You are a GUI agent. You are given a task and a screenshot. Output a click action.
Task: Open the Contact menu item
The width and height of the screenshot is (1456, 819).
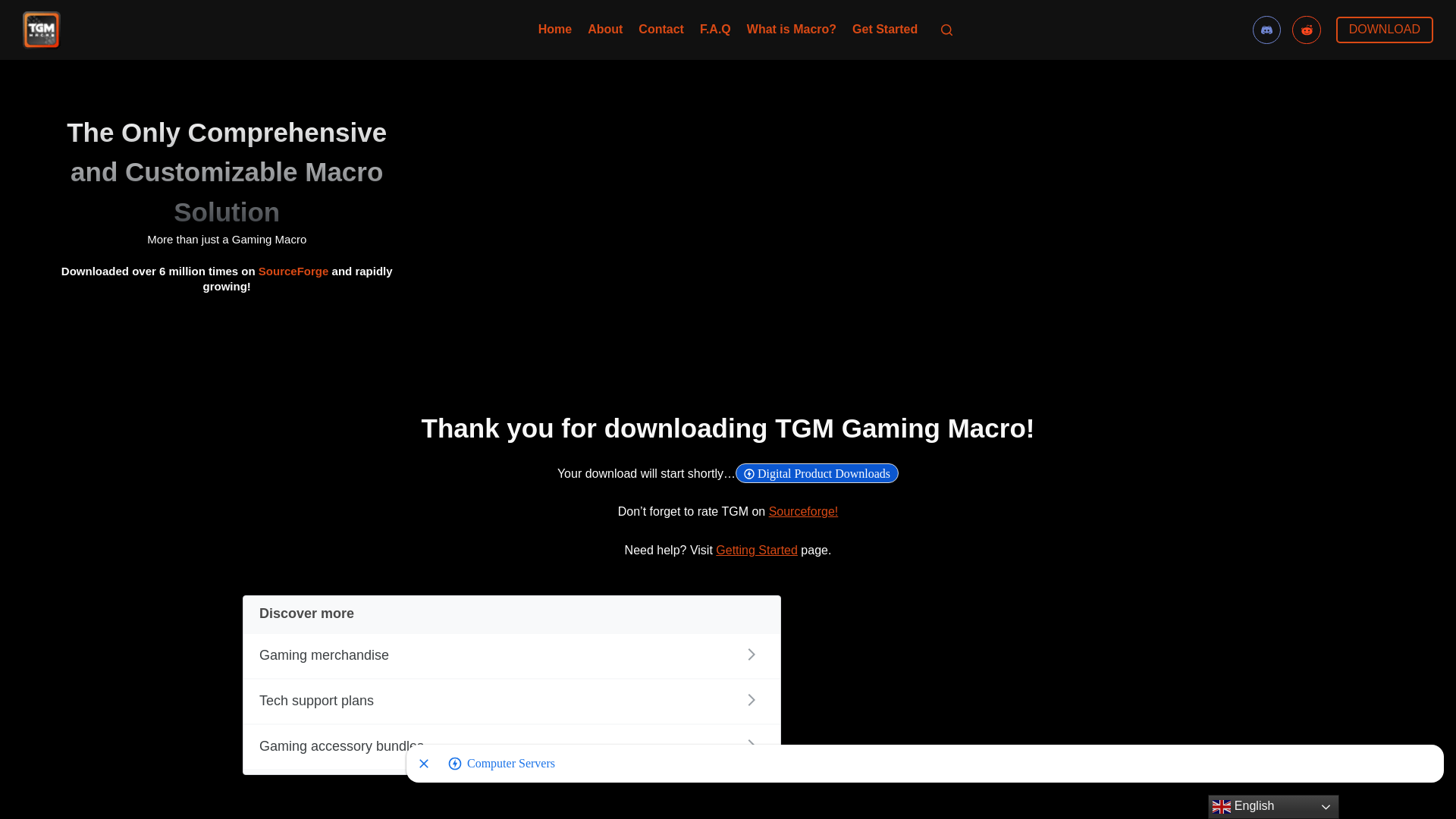click(x=661, y=30)
